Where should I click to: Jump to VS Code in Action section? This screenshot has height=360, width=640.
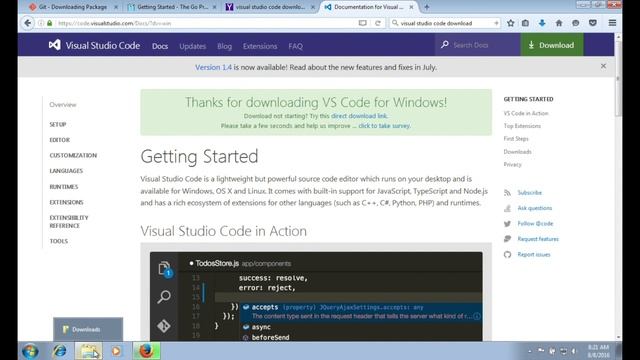[x=526, y=113]
